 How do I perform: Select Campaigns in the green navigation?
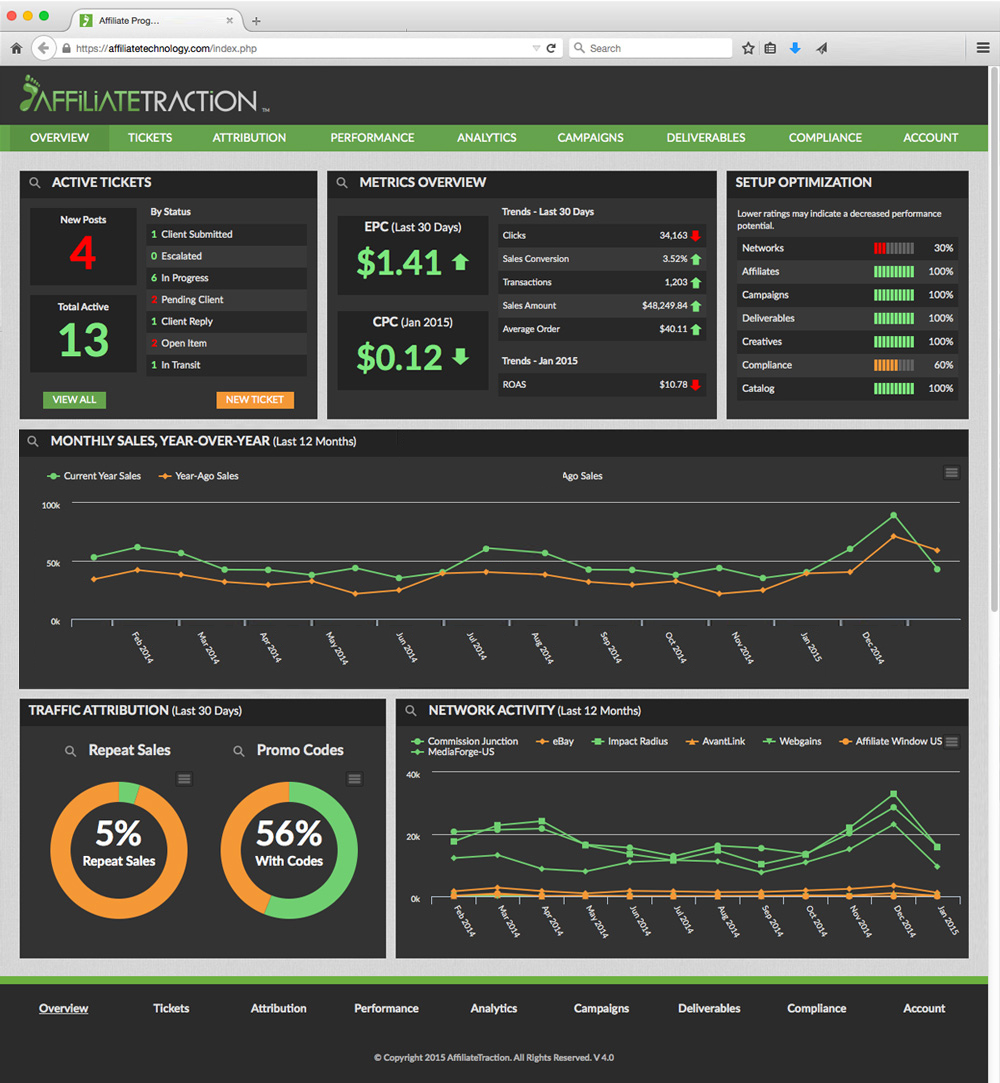point(590,137)
